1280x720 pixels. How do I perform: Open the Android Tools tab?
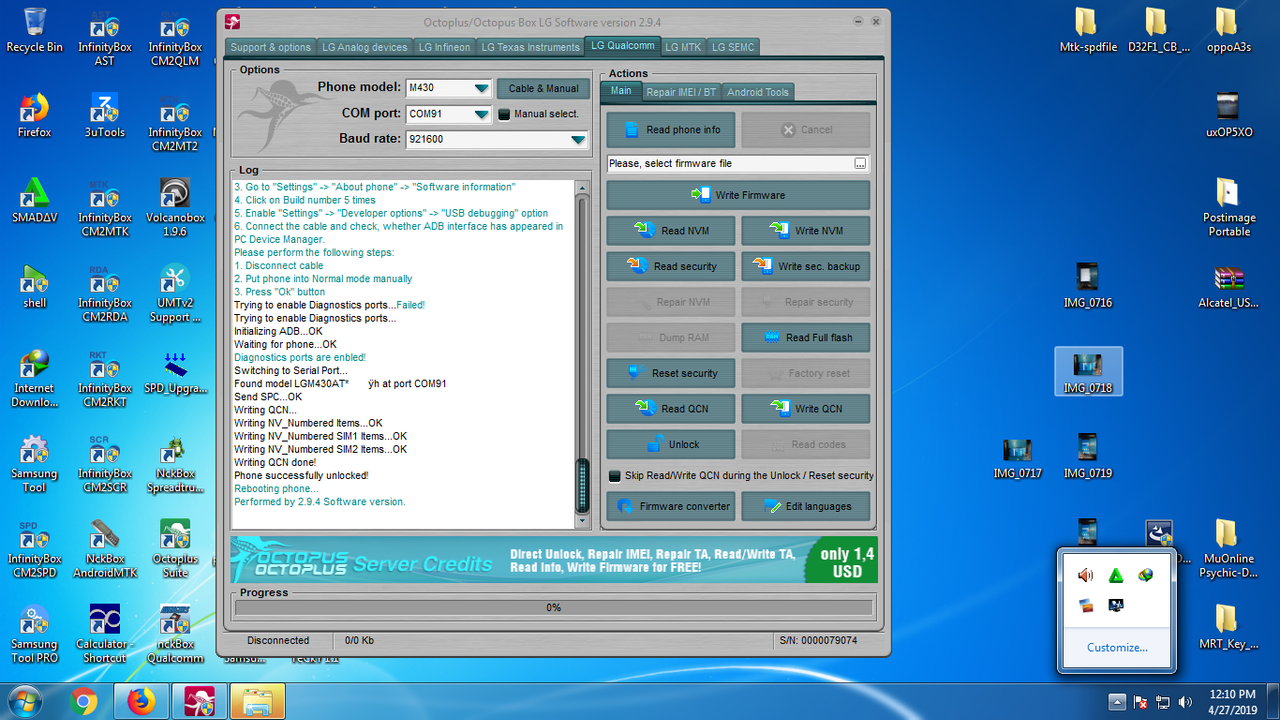tap(758, 92)
